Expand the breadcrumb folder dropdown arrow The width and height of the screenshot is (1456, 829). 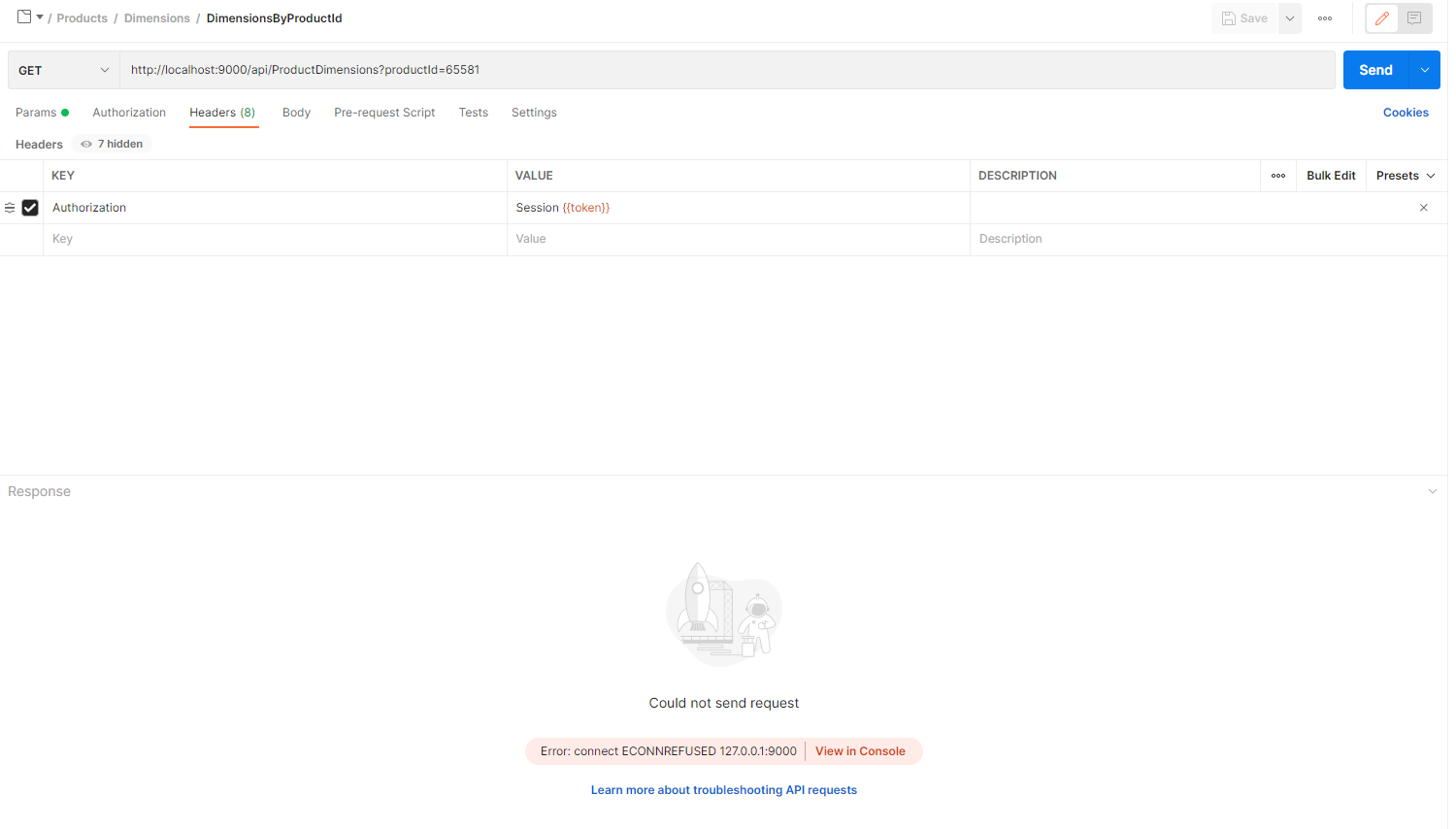pos(40,17)
